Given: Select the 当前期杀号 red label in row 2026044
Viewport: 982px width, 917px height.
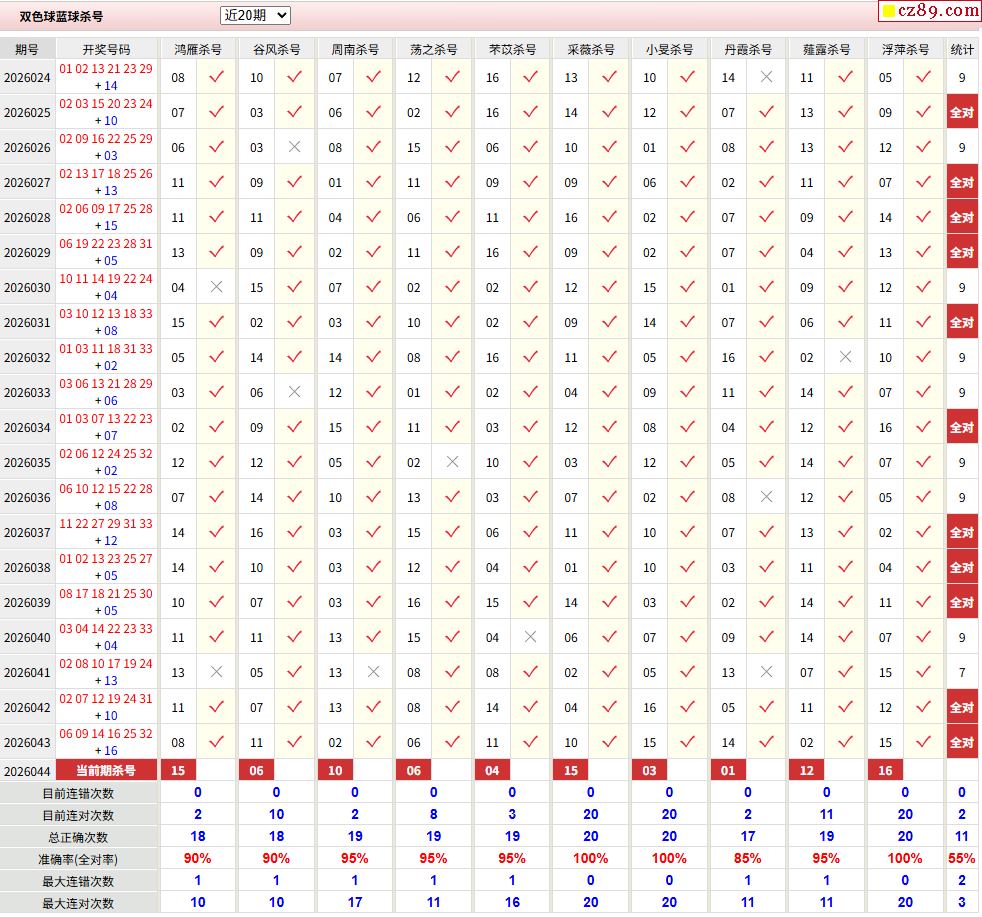Looking at the screenshot, I should tap(106, 770).
